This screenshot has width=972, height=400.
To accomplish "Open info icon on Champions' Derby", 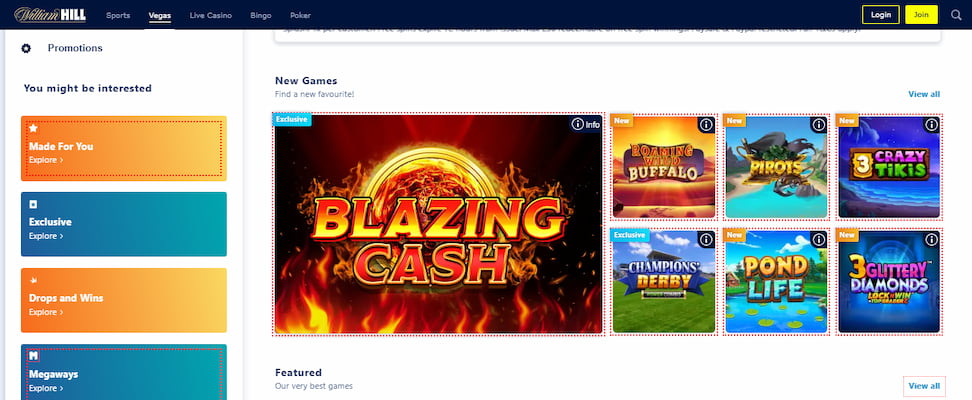I will point(706,239).
